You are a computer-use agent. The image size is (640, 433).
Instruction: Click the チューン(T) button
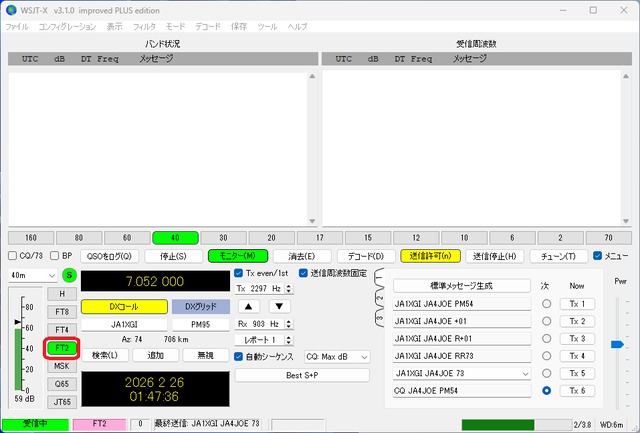coord(559,256)
